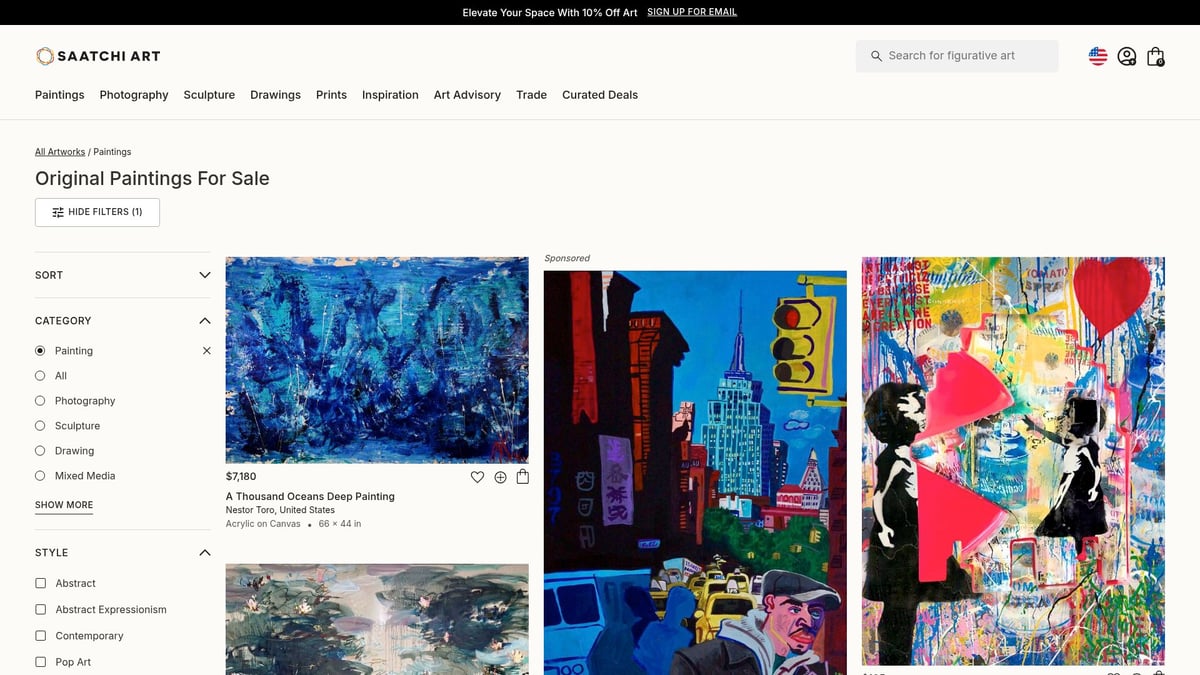Open the sponsored New York street painting
Image resolution: width=1200 pixels, height=675 pixels.
695,472
